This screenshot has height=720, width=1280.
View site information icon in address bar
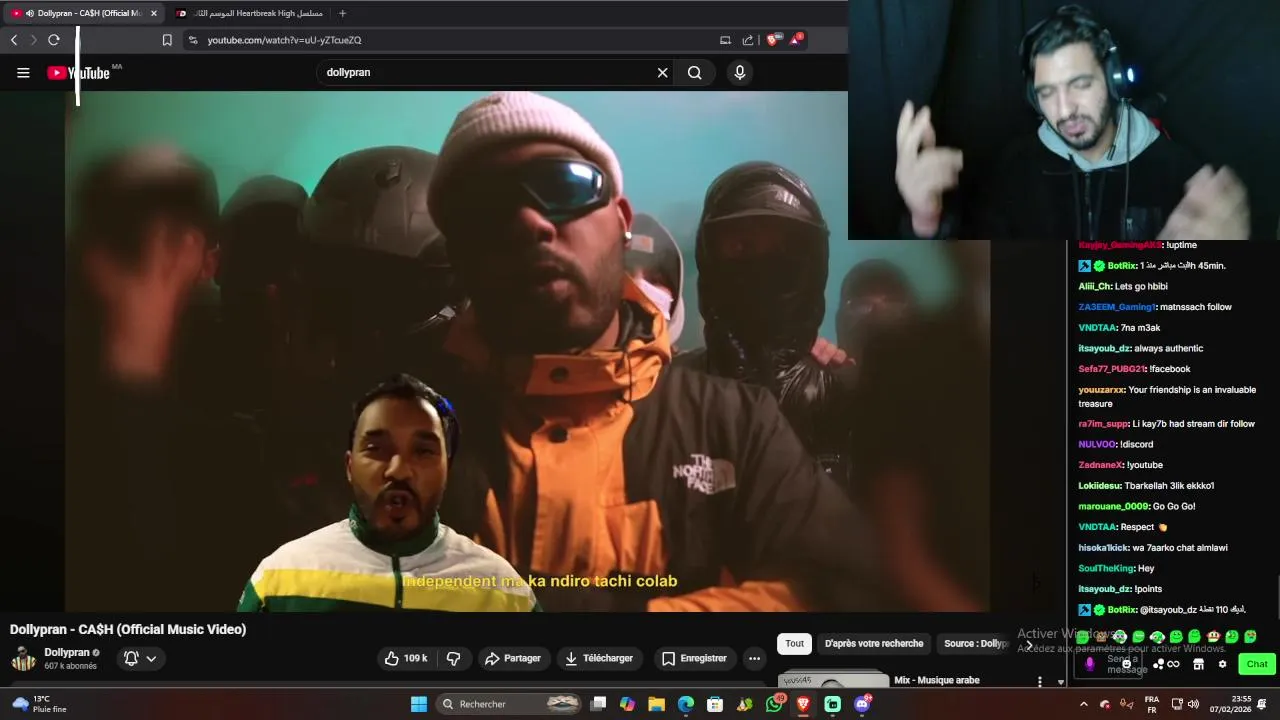(193, 40)
